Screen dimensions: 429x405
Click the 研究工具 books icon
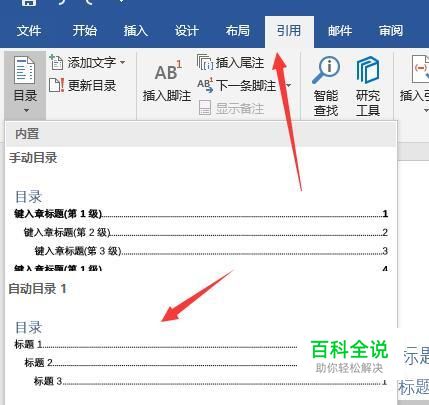[x=368, y=70]
